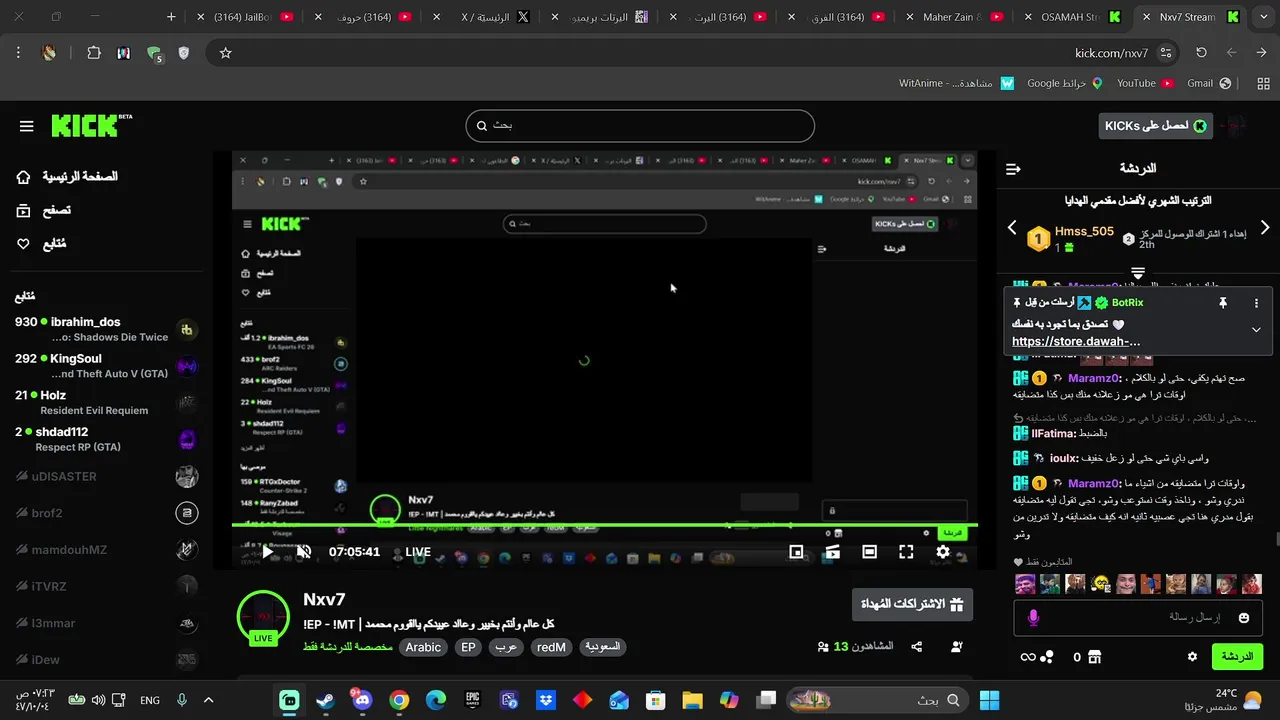Play the stream video
This screenshot has height=720, width=1280.
pos(267,551)
